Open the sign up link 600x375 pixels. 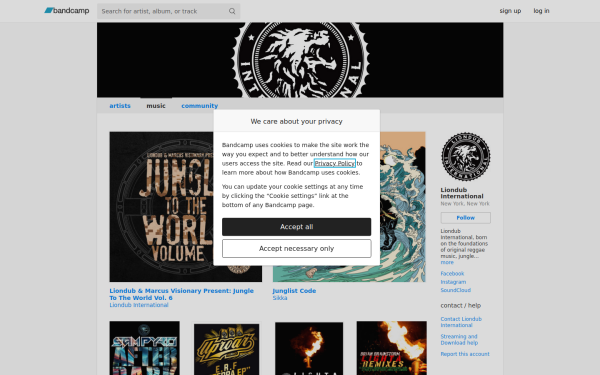pos(510,11)
